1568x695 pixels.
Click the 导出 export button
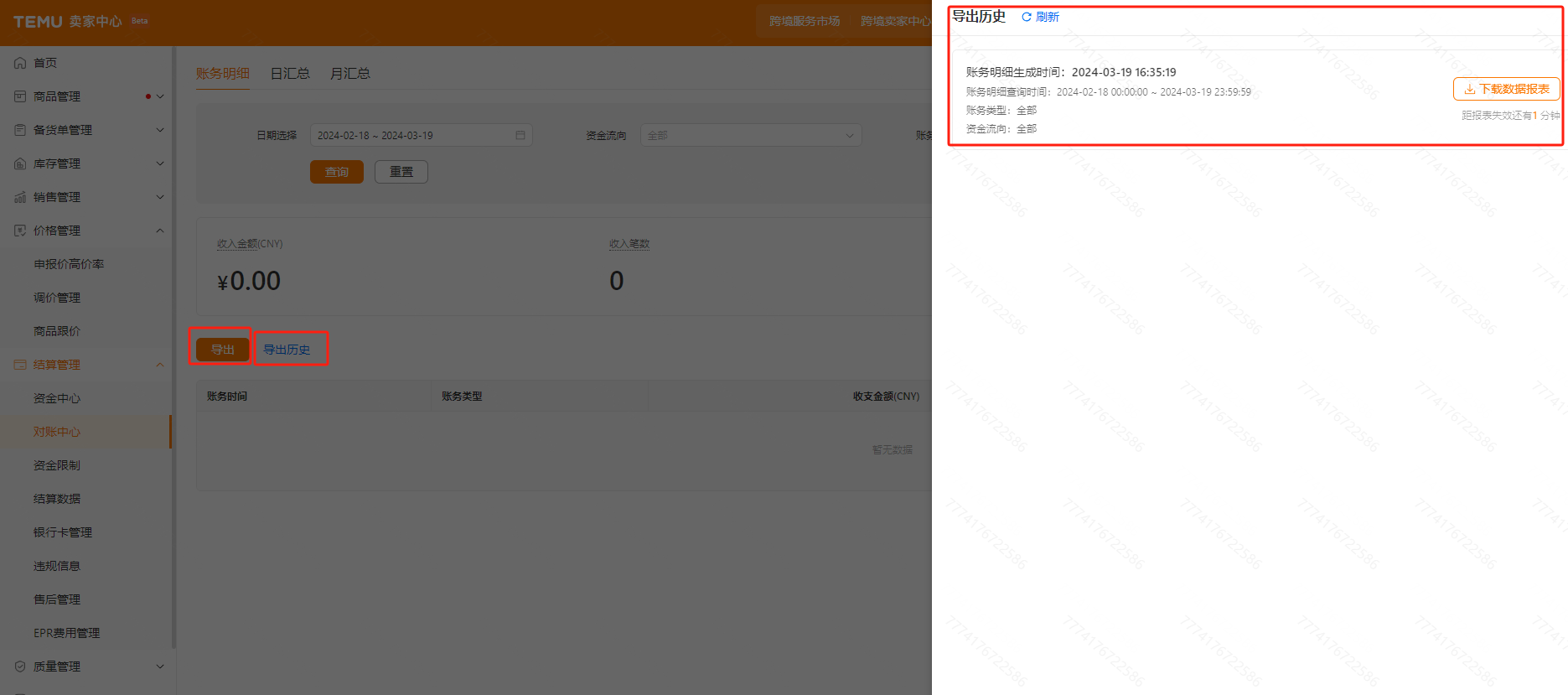click(x=223, y=350)
